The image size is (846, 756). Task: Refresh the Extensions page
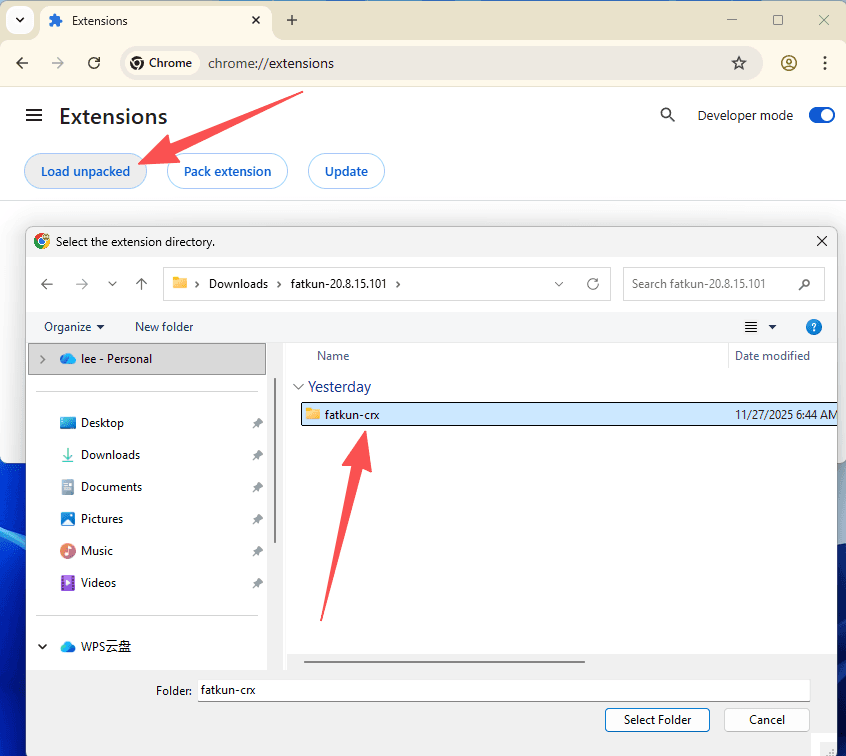93,62
